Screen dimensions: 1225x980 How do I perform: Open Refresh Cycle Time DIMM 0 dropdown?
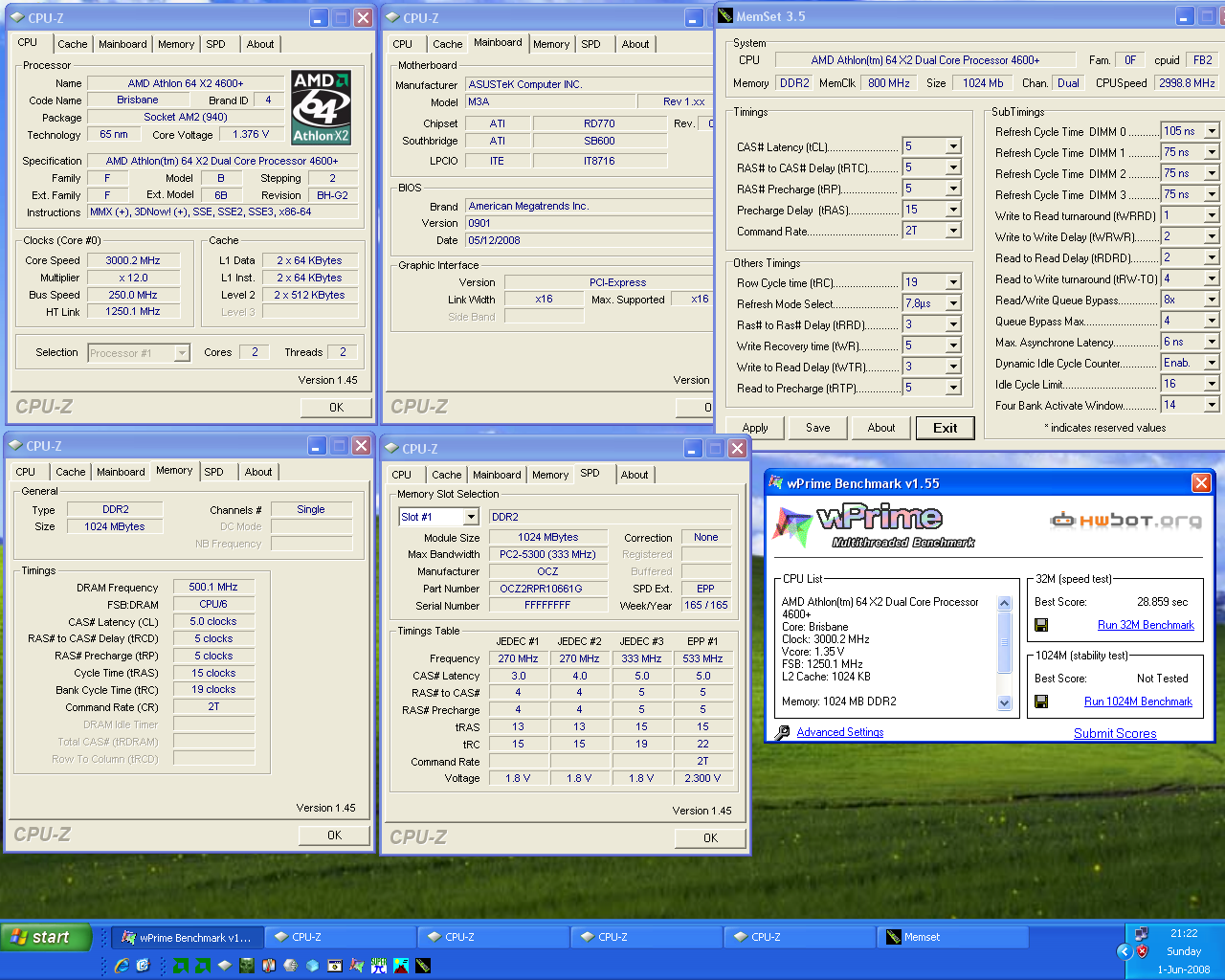coord(1212,131)
